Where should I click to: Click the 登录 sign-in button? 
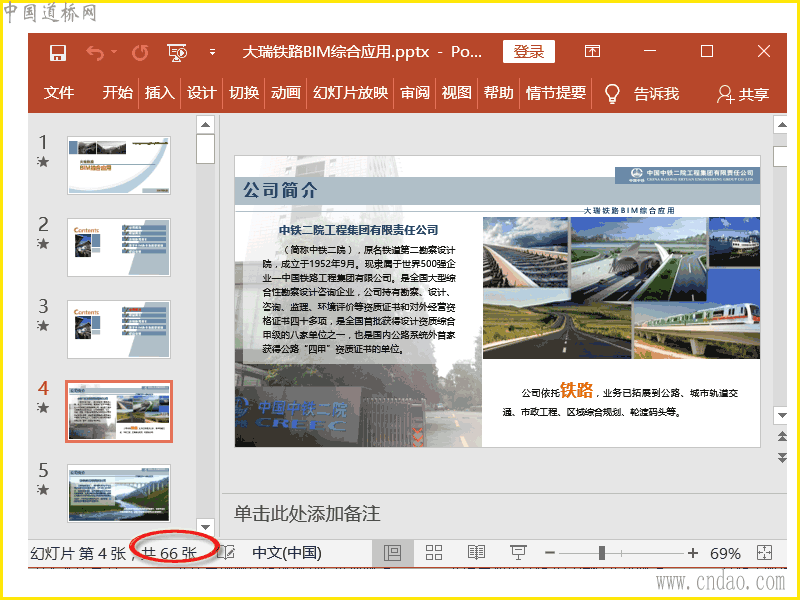[529, 52]
